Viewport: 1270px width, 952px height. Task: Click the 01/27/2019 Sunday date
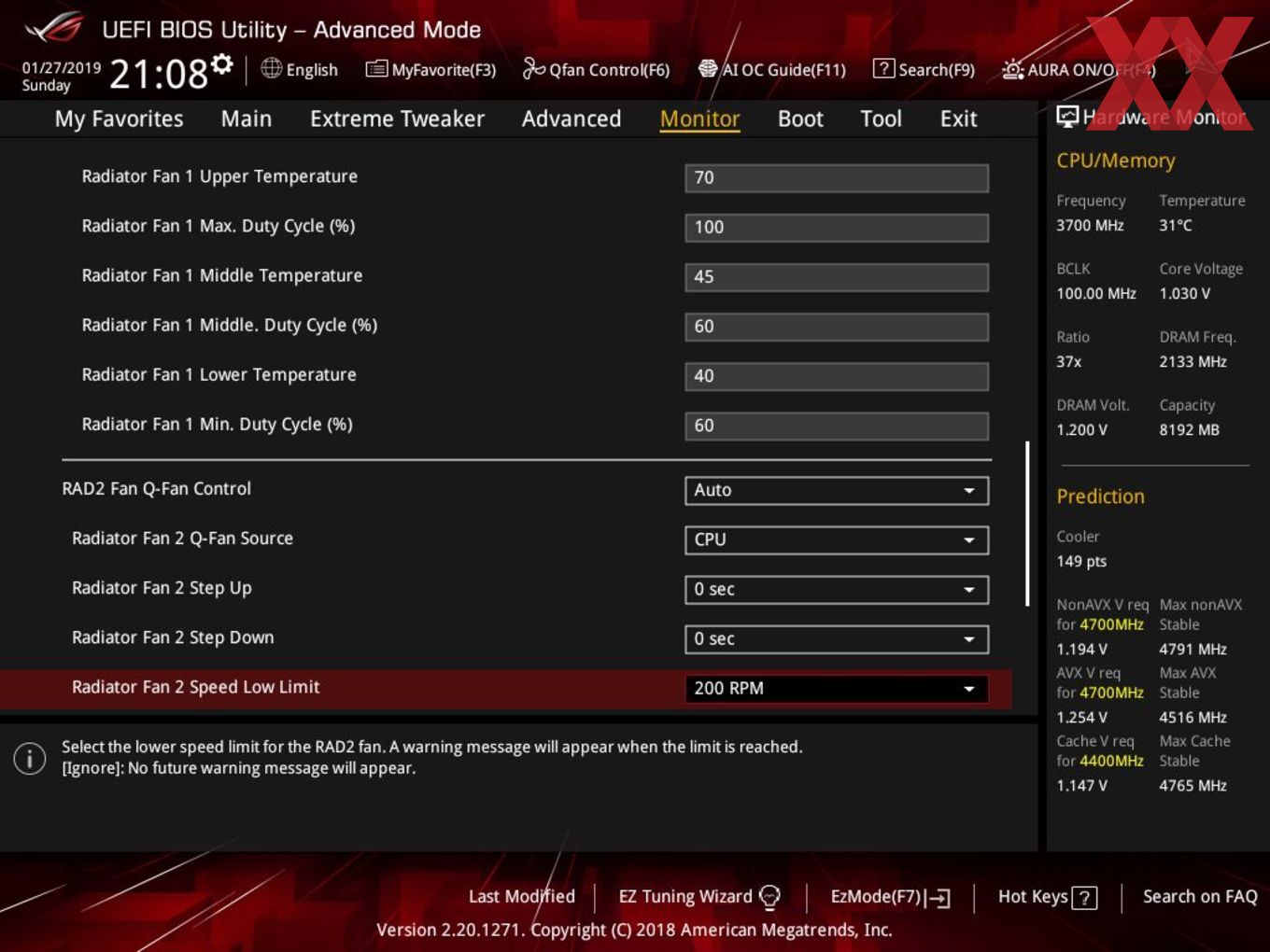[x=61, y=77]
